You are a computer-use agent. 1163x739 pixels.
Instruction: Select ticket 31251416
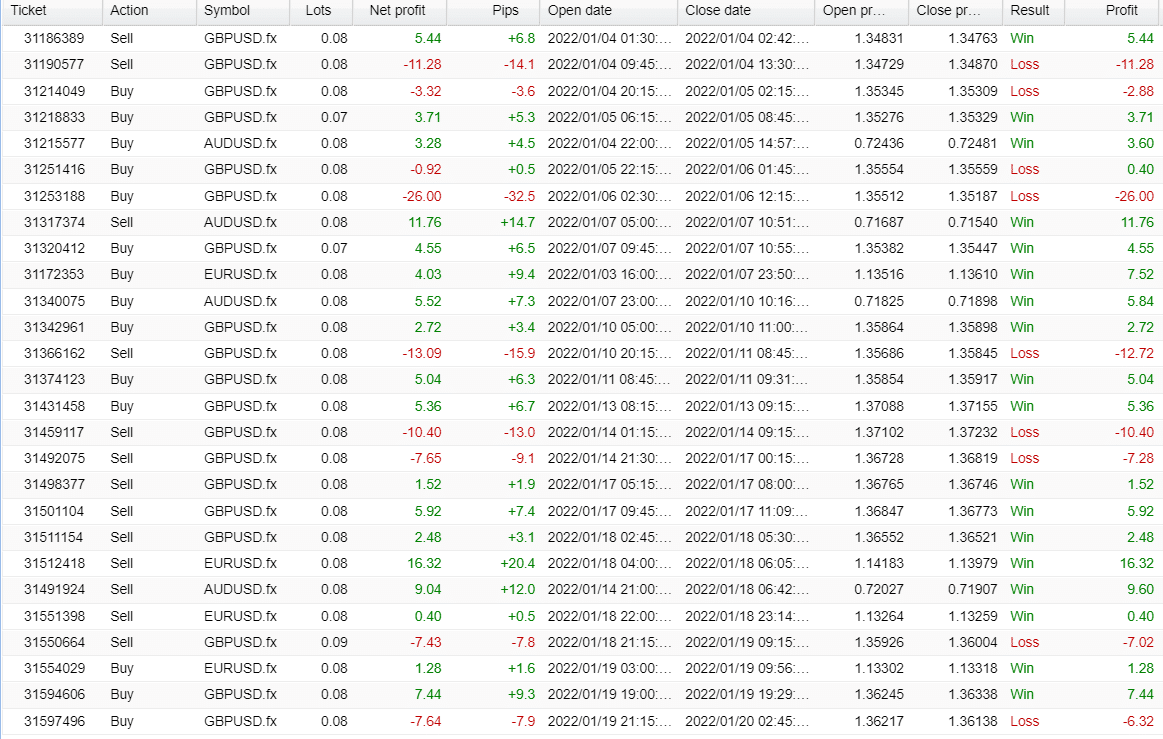click(54, 169)
